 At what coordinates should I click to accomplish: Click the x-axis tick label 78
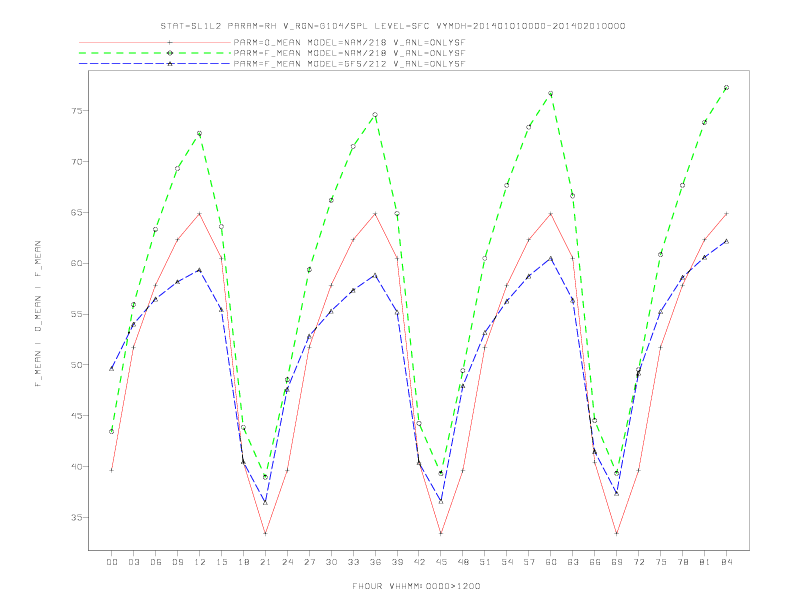pos(682,562)
